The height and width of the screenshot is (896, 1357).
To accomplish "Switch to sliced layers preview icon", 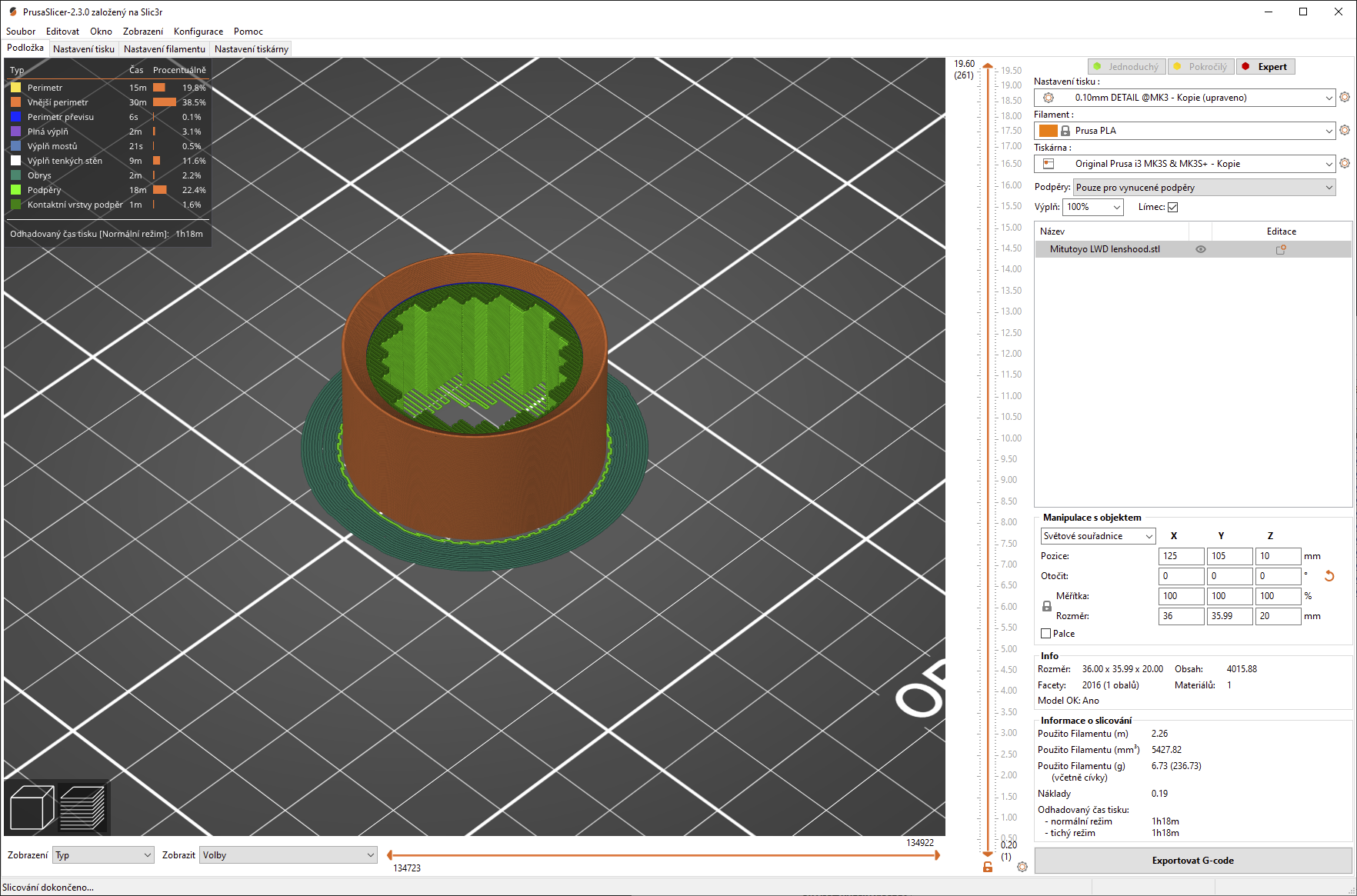I will click(82, 808).
